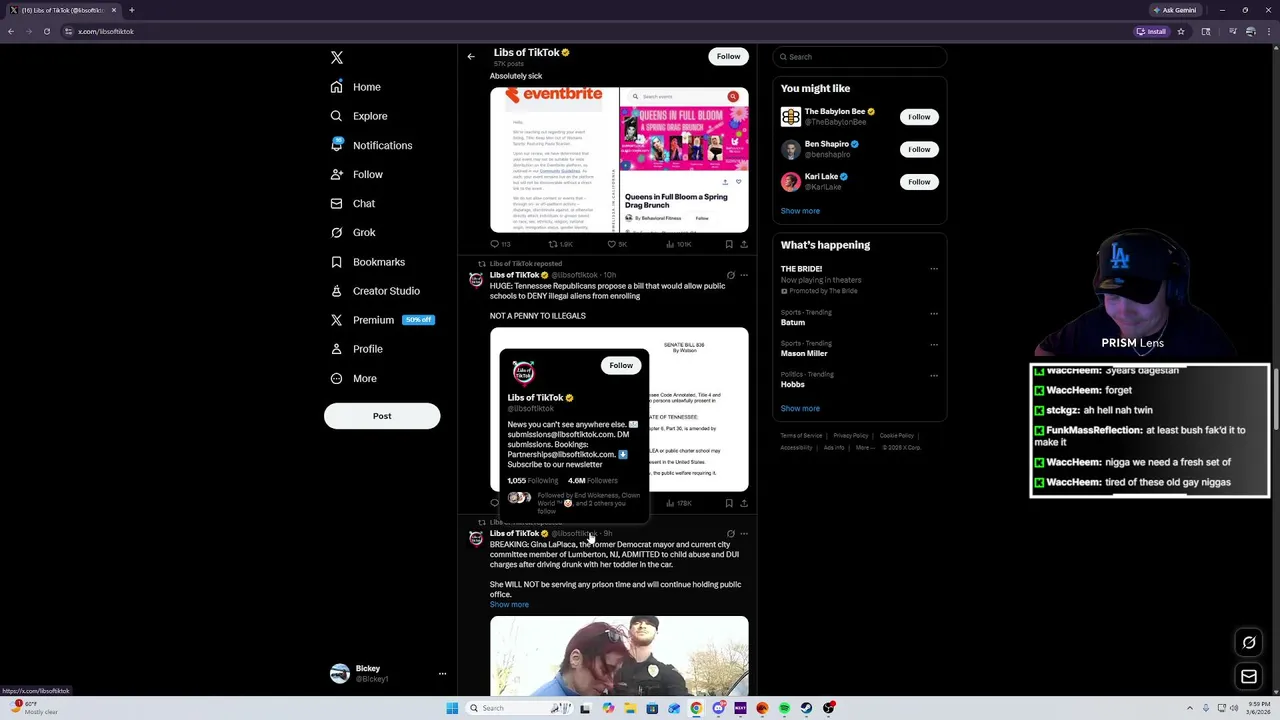
Task: Show more trending topics
Action: (800, 408)
